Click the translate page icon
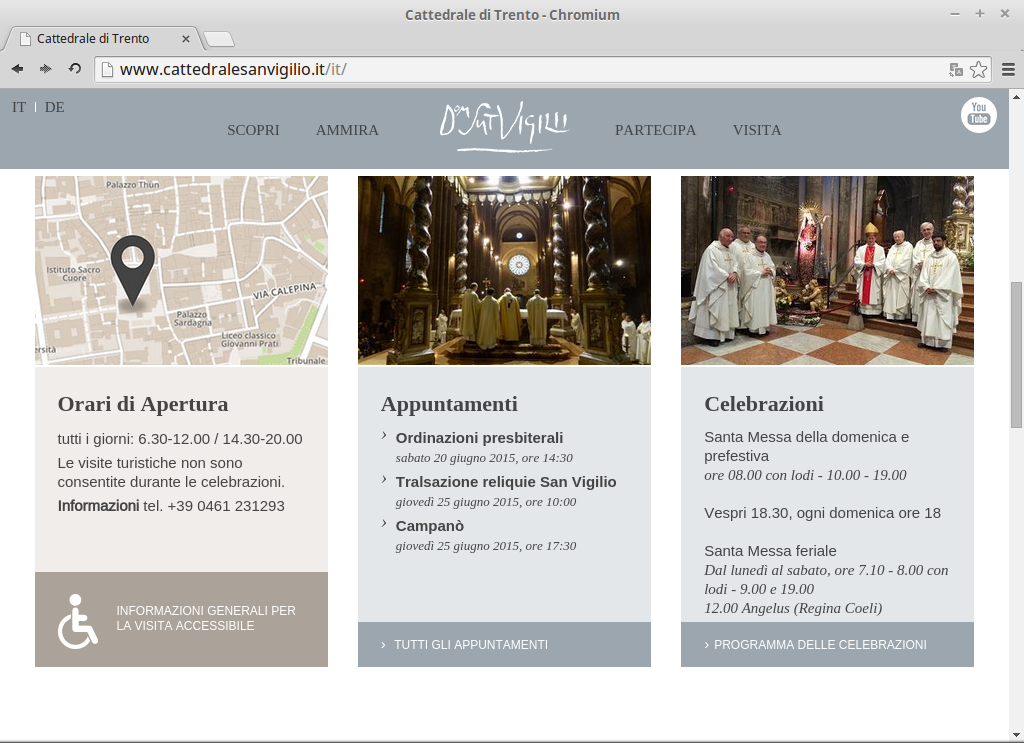Viewport: 1024px width, 743px height. click(956, 69)
